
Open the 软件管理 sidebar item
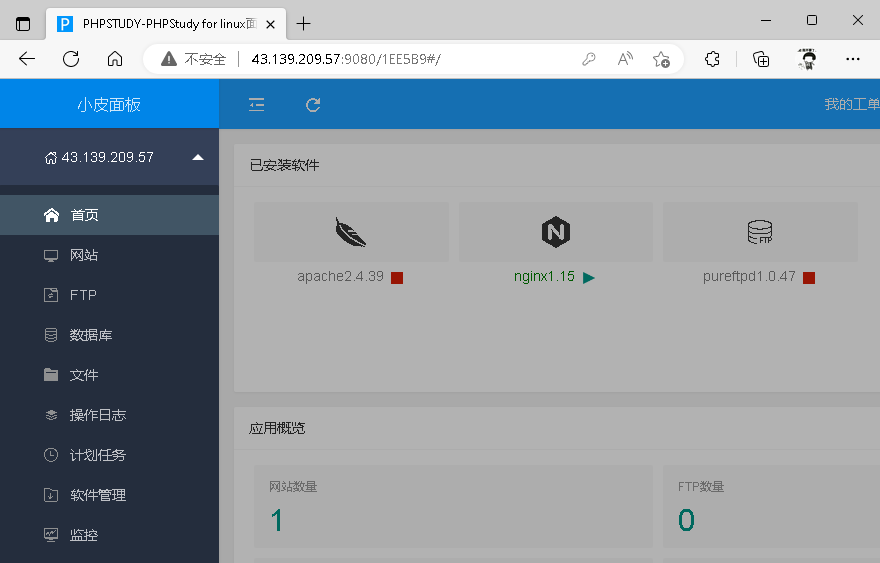(x=109, y=495)
